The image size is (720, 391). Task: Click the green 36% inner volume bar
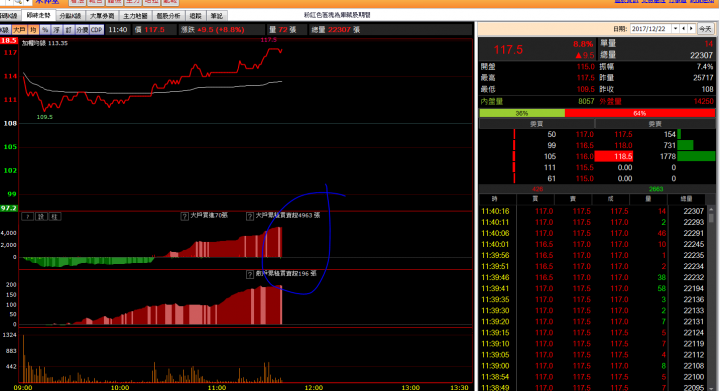[522, 113]
